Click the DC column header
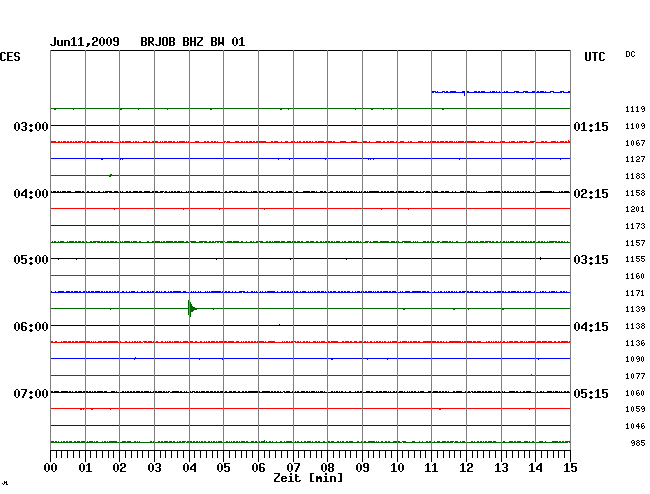The width and height of the screenshot is (650, 494). 630,54
